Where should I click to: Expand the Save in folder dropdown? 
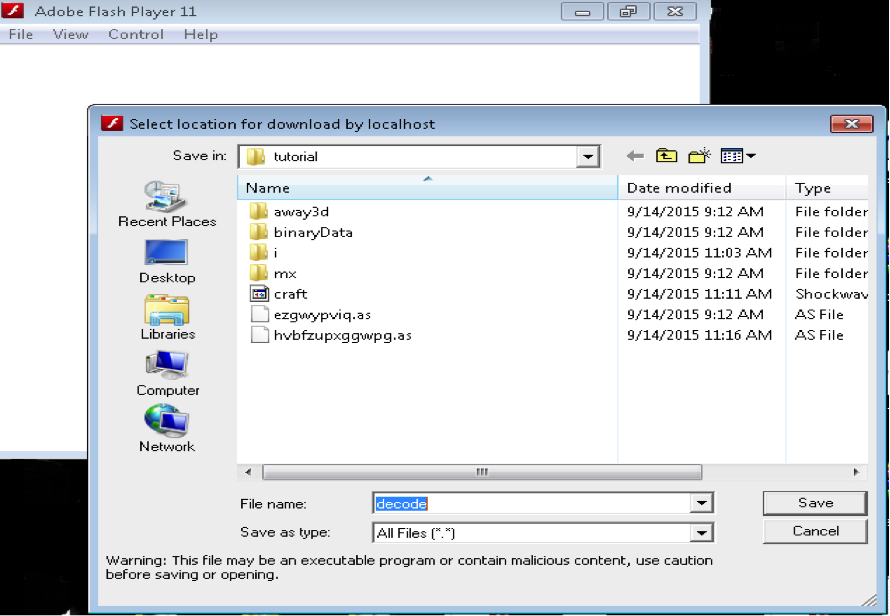tap(588, 156)
